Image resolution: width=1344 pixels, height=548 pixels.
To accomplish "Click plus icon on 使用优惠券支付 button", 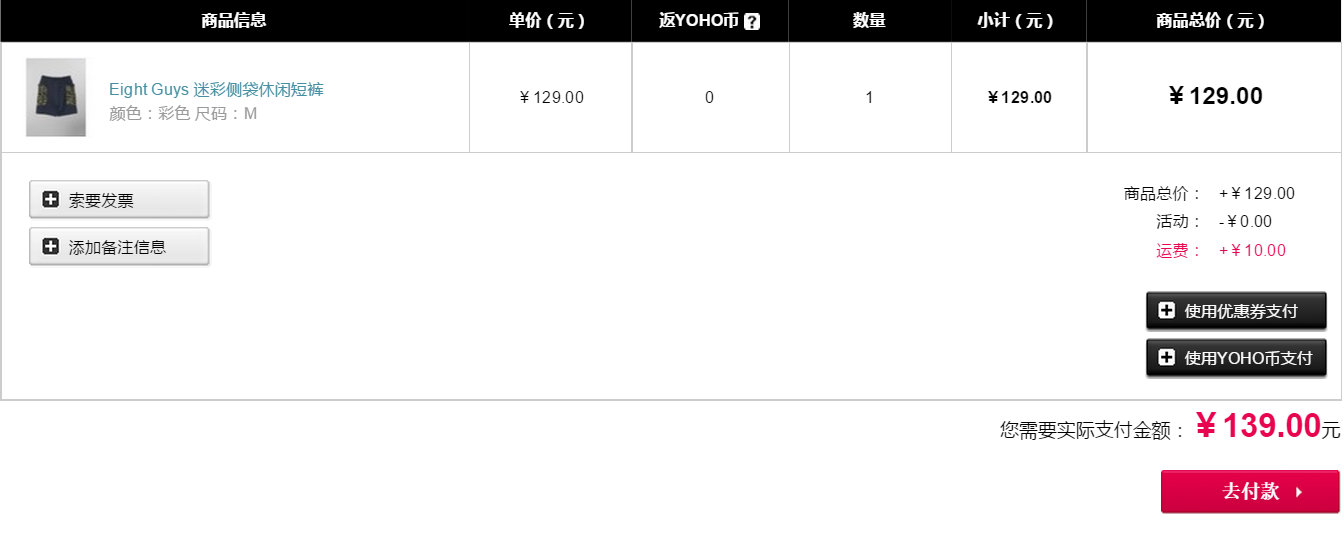I will coord(1166,310).
